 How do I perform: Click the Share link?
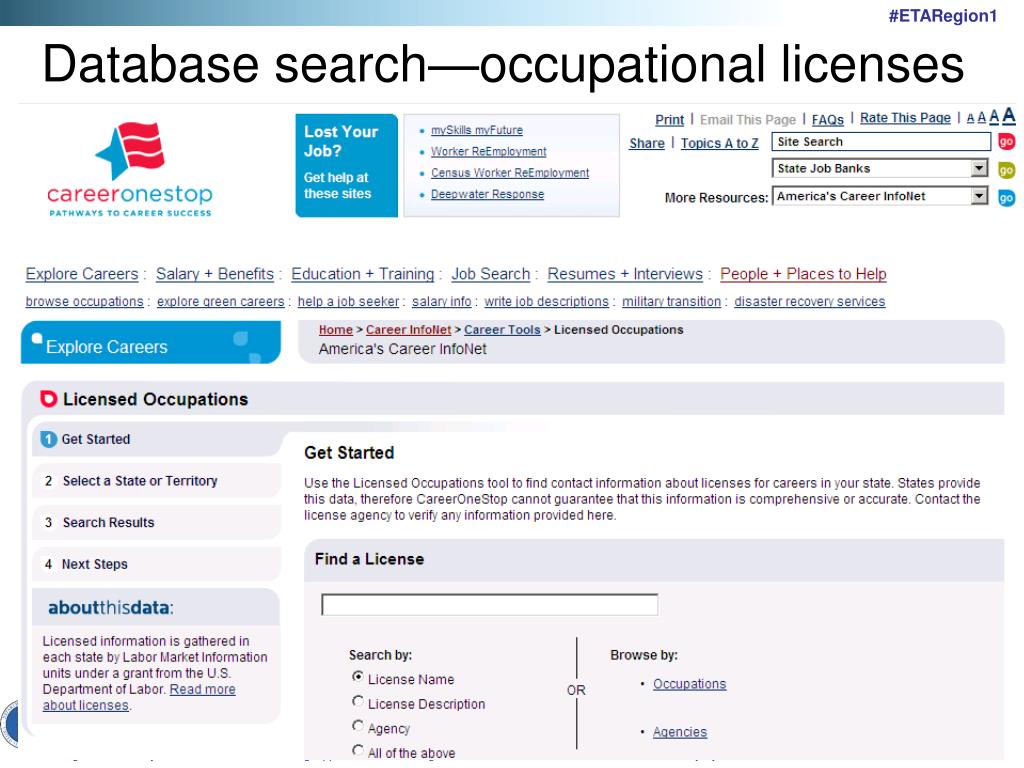[x=647, y=143]
